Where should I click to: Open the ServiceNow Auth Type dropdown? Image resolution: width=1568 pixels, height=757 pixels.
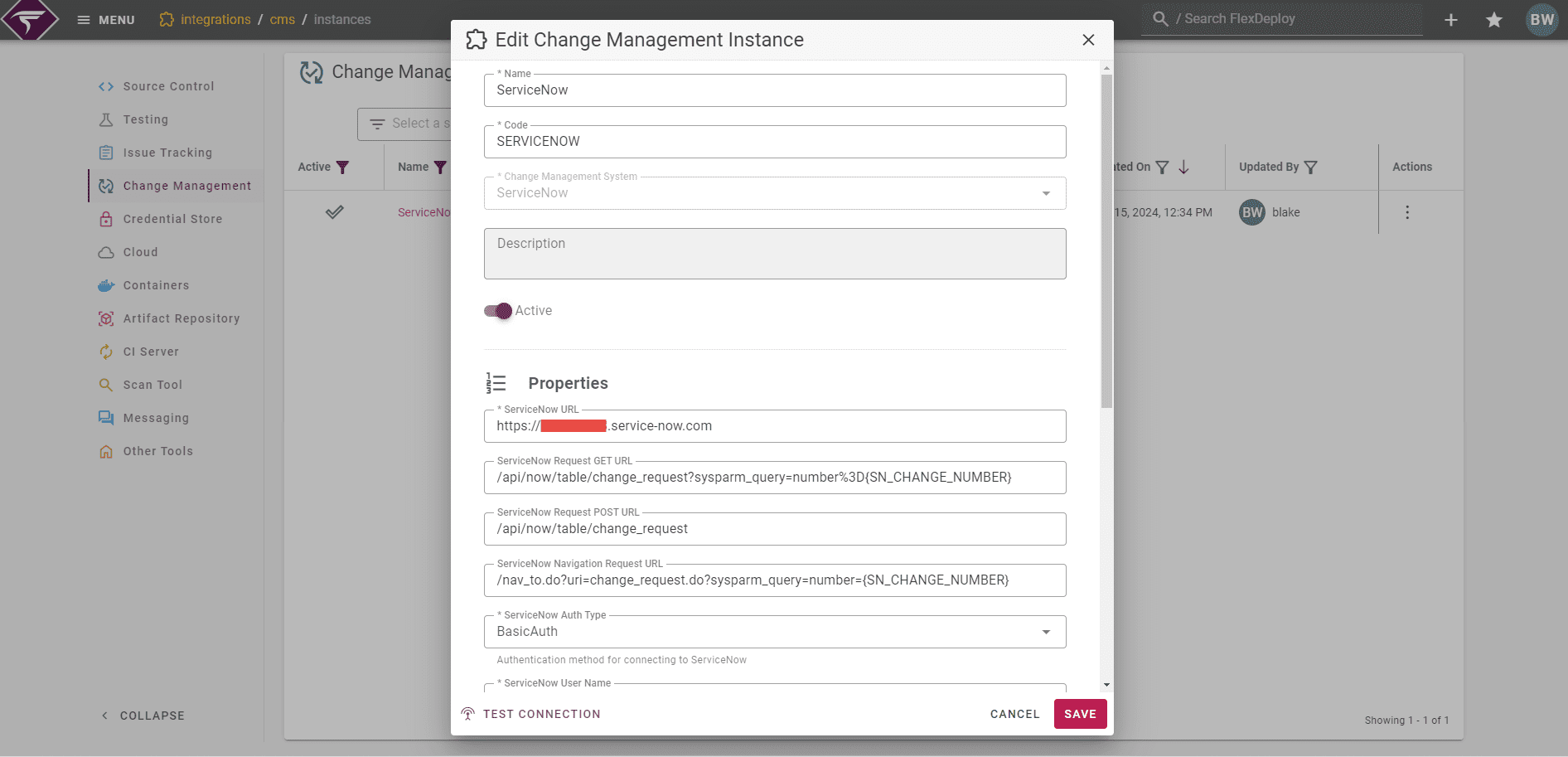(x=775, y=632)
